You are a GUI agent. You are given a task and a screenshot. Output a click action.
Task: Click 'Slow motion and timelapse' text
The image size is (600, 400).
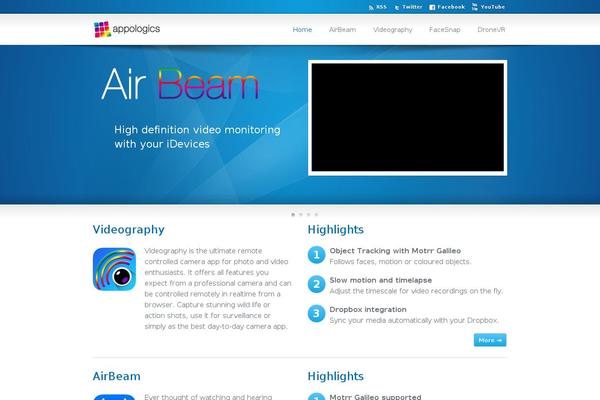coord(381,280)
